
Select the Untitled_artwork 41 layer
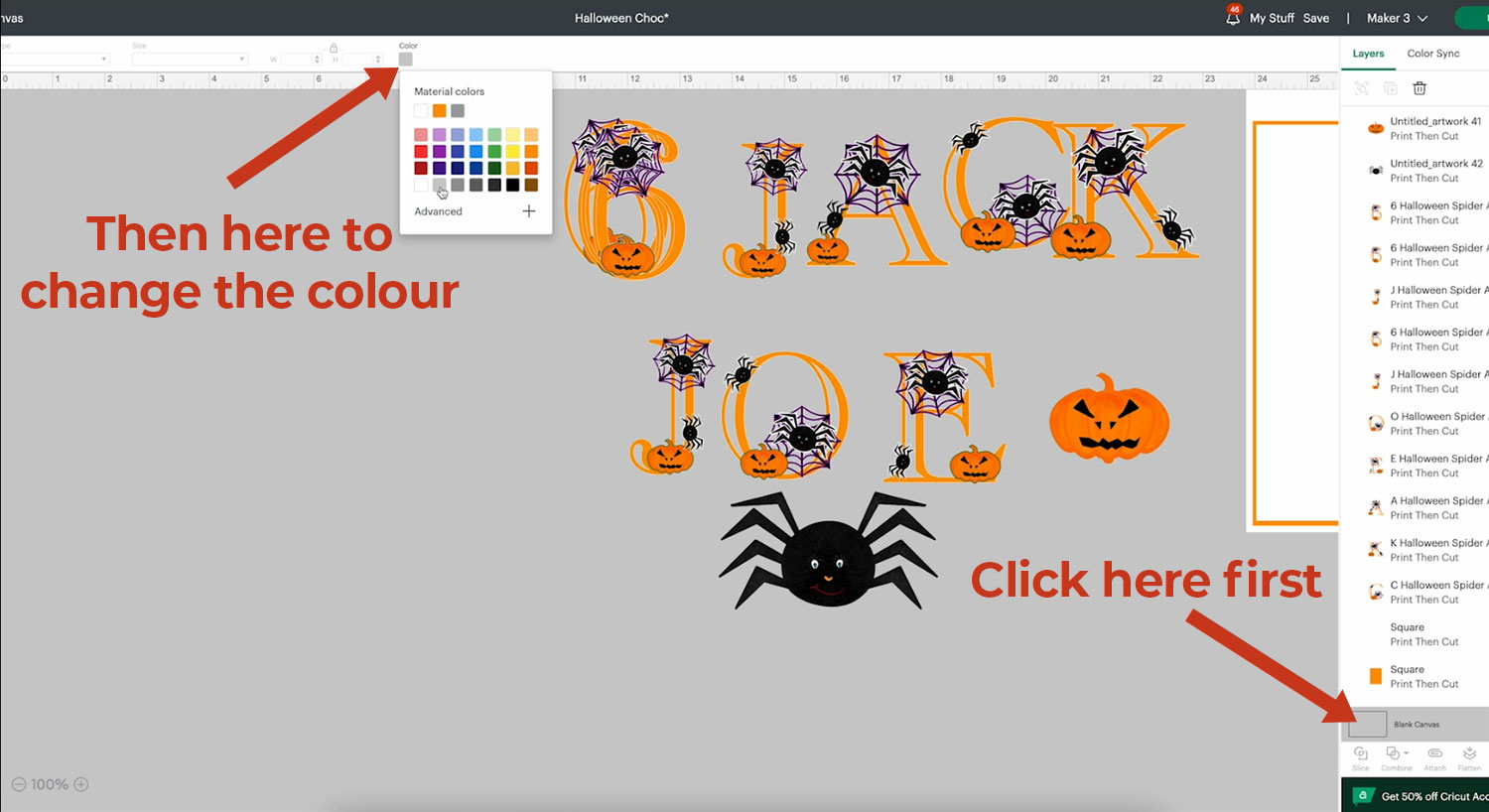(x=1416, y=128)
